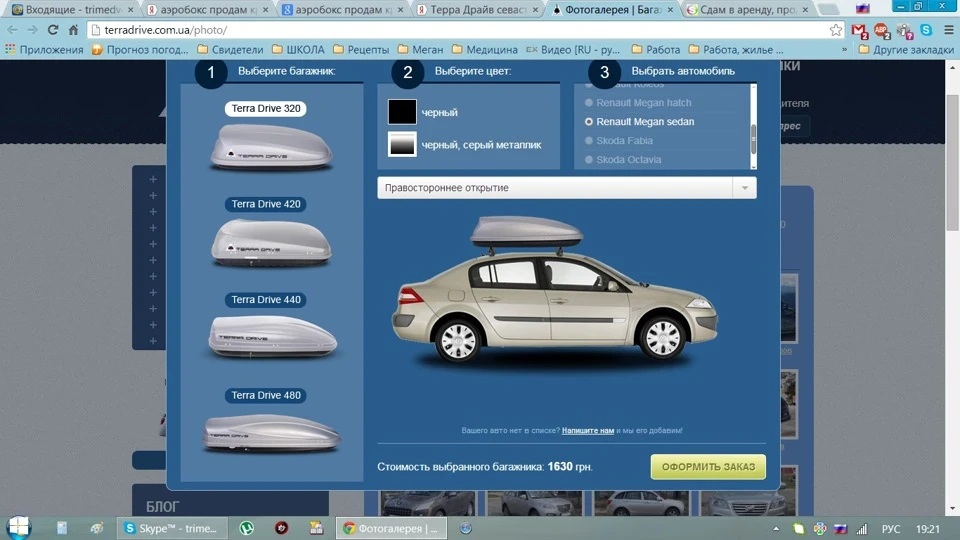The image size is (960, 540).
Task: Close the Входящие mail tab
Action: coord(130,10)
